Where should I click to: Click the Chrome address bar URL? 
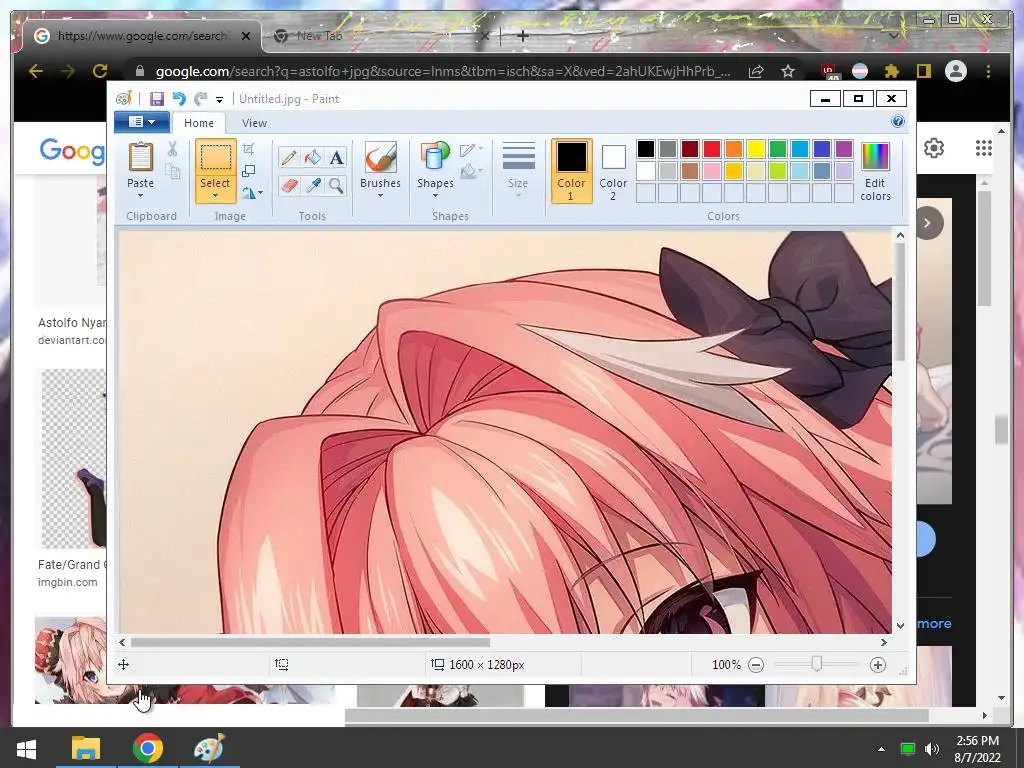(443, 71)
